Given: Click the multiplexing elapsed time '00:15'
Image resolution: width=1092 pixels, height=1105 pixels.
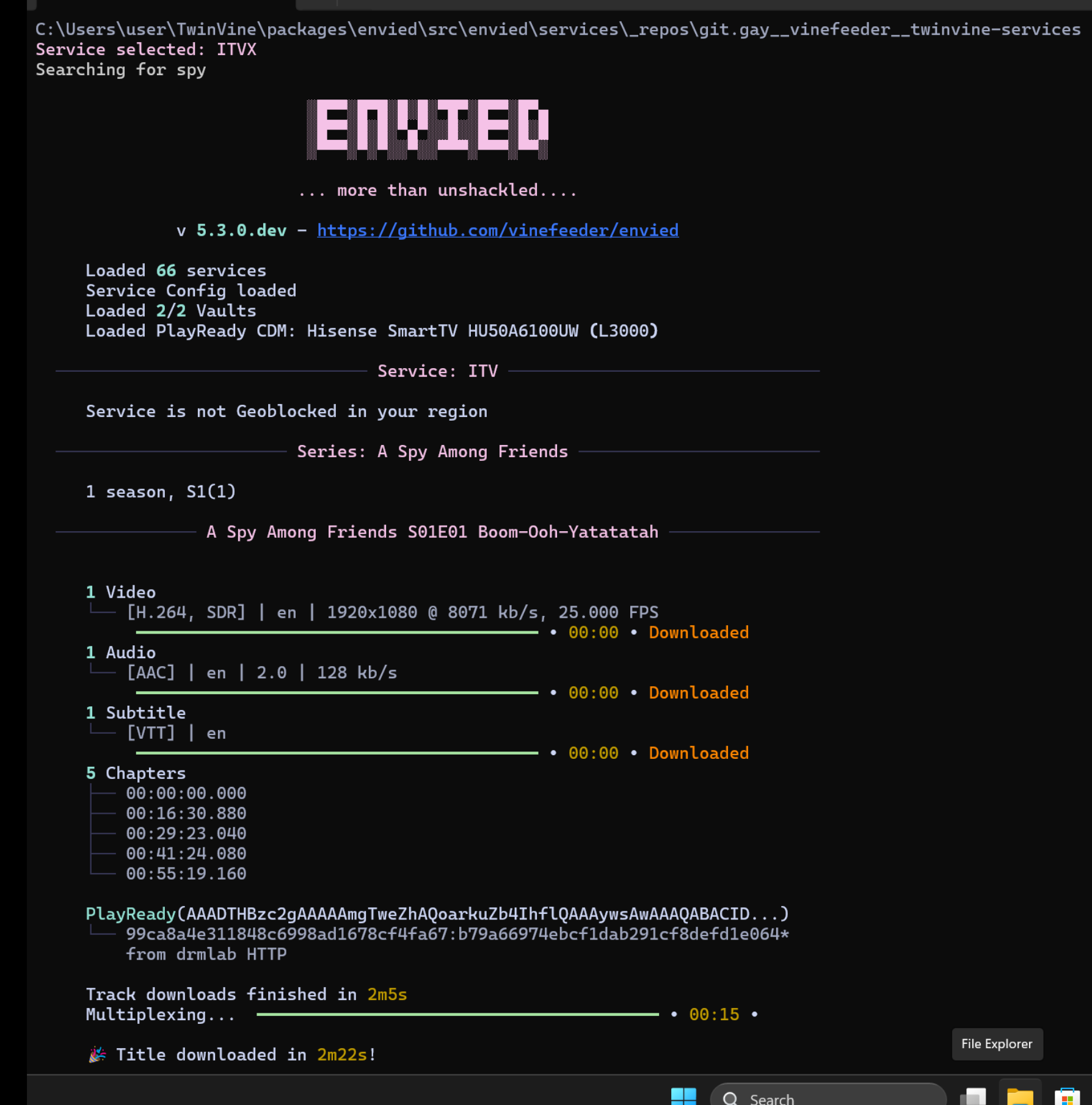Looking at the screenshot, I should coord(714,1015).
